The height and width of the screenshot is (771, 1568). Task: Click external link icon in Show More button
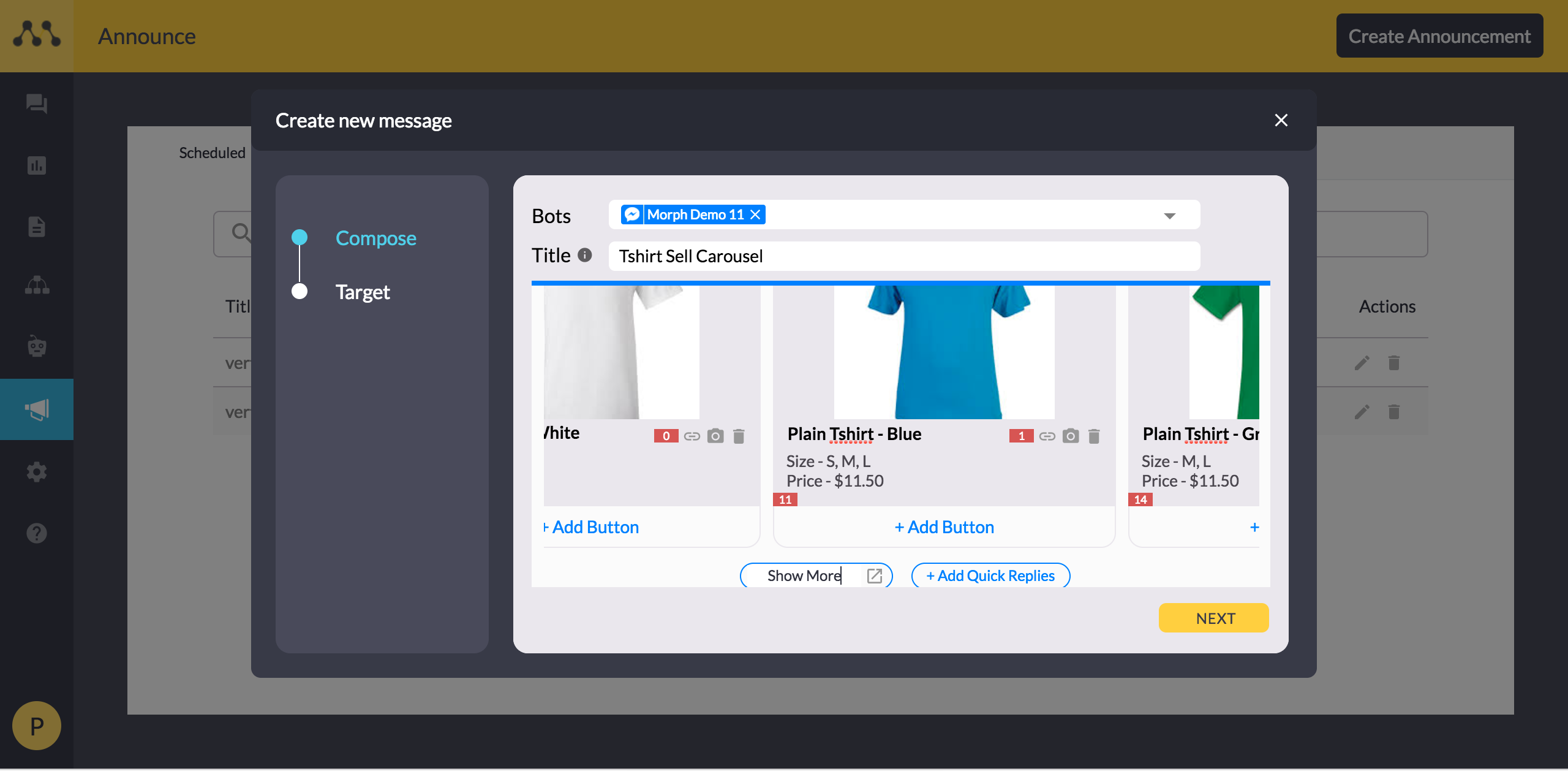[875, 575]
